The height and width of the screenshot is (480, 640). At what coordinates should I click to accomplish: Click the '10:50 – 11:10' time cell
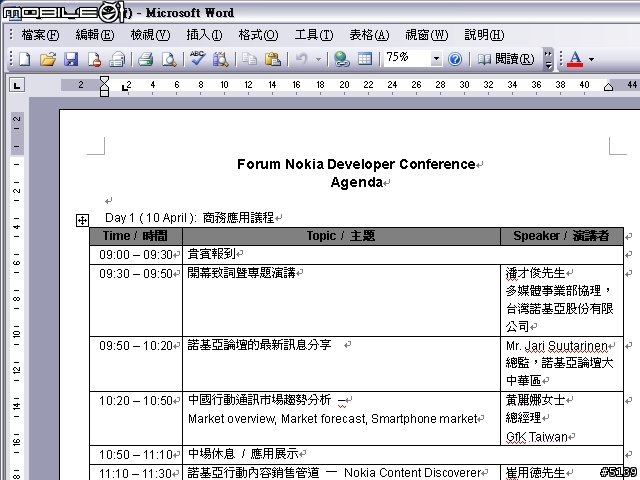(x=136, y=454)
